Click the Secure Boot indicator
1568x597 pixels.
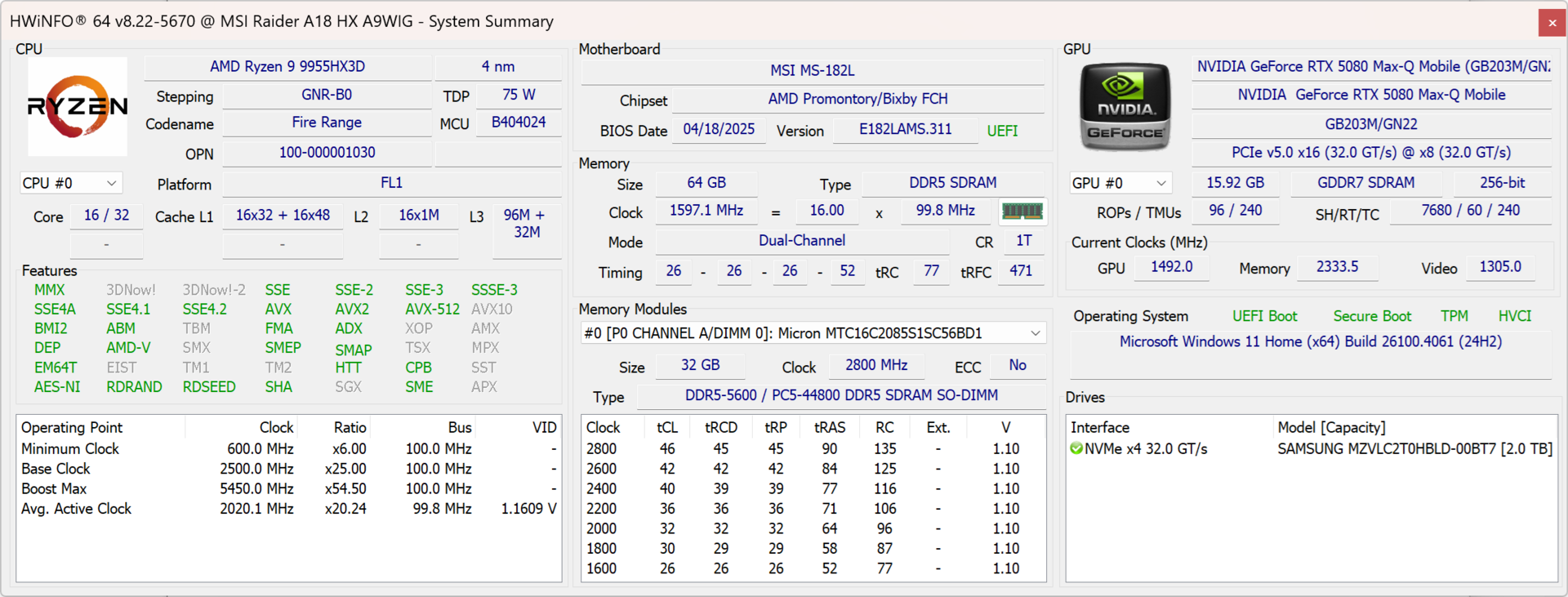point(1371,316)
